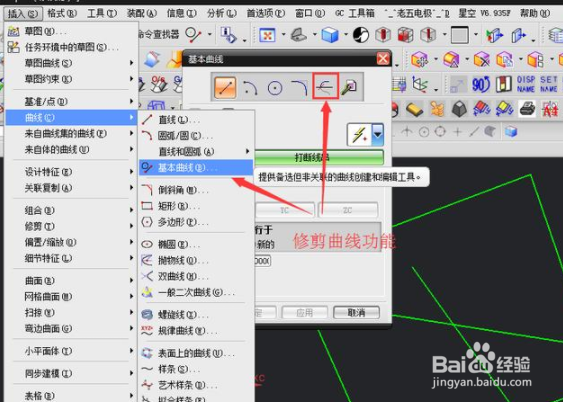Image resolution: width=563 pixels, height=402 pixels.
Task: Select the Line tool in 基本曲线 dialog
Action: 225,87
